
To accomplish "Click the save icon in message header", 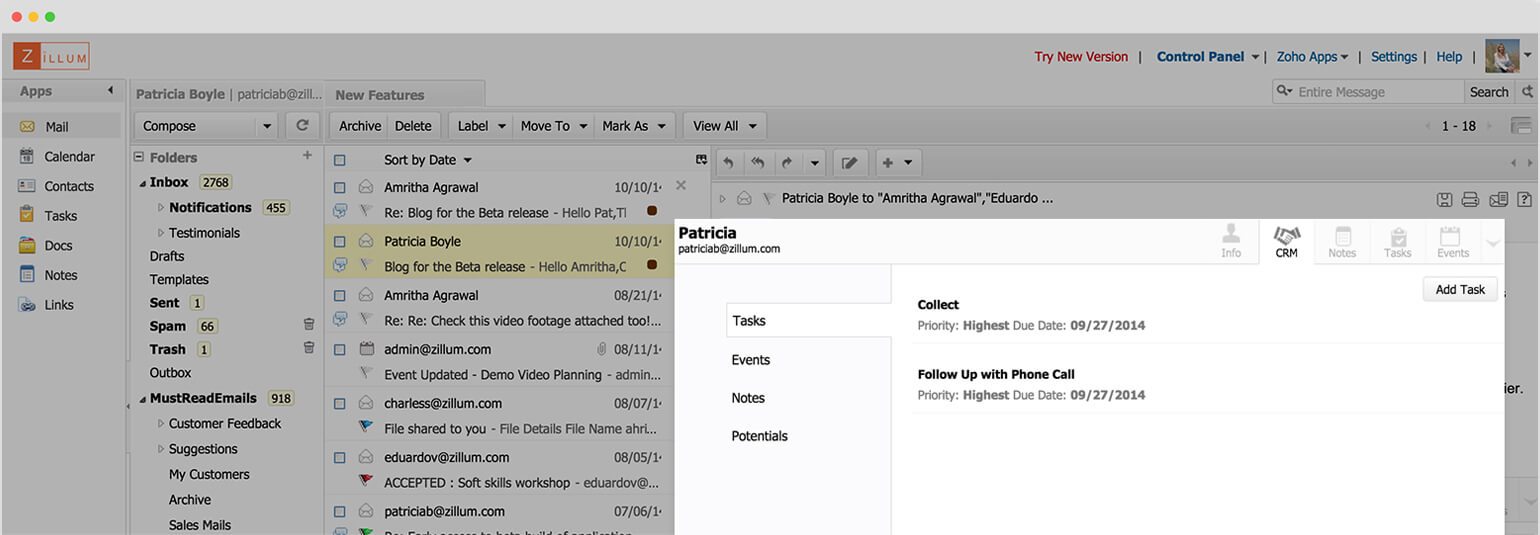I will click(1444, 199).
